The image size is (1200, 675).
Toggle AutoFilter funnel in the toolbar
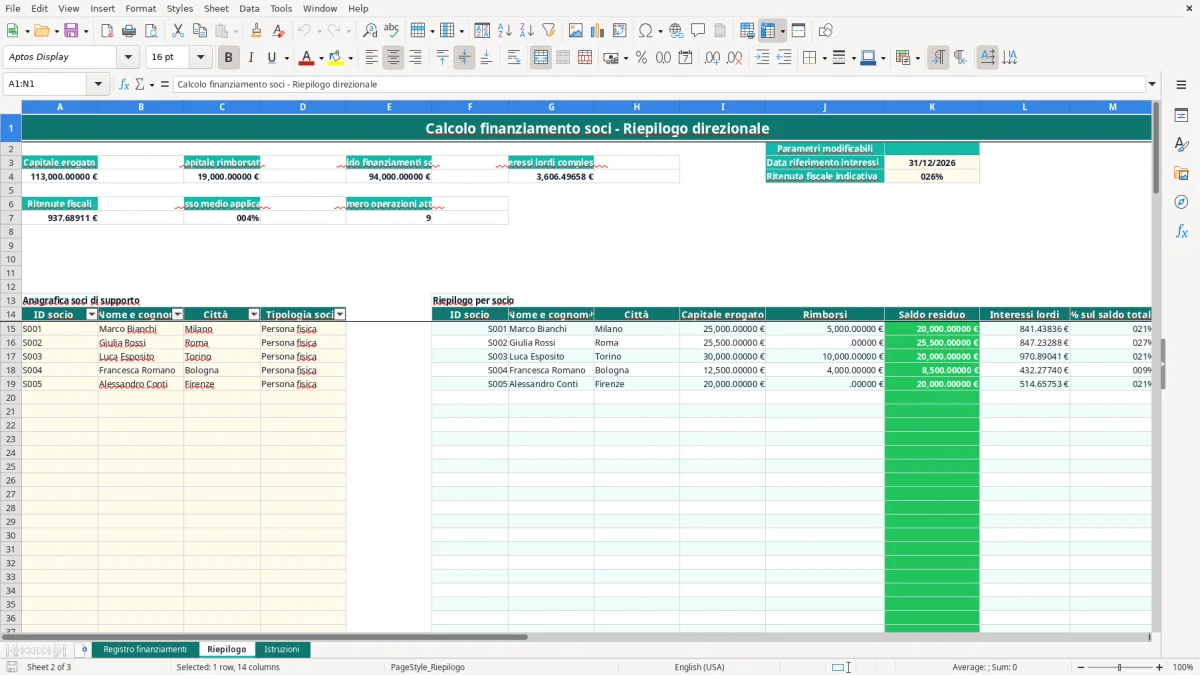(548, 31)
